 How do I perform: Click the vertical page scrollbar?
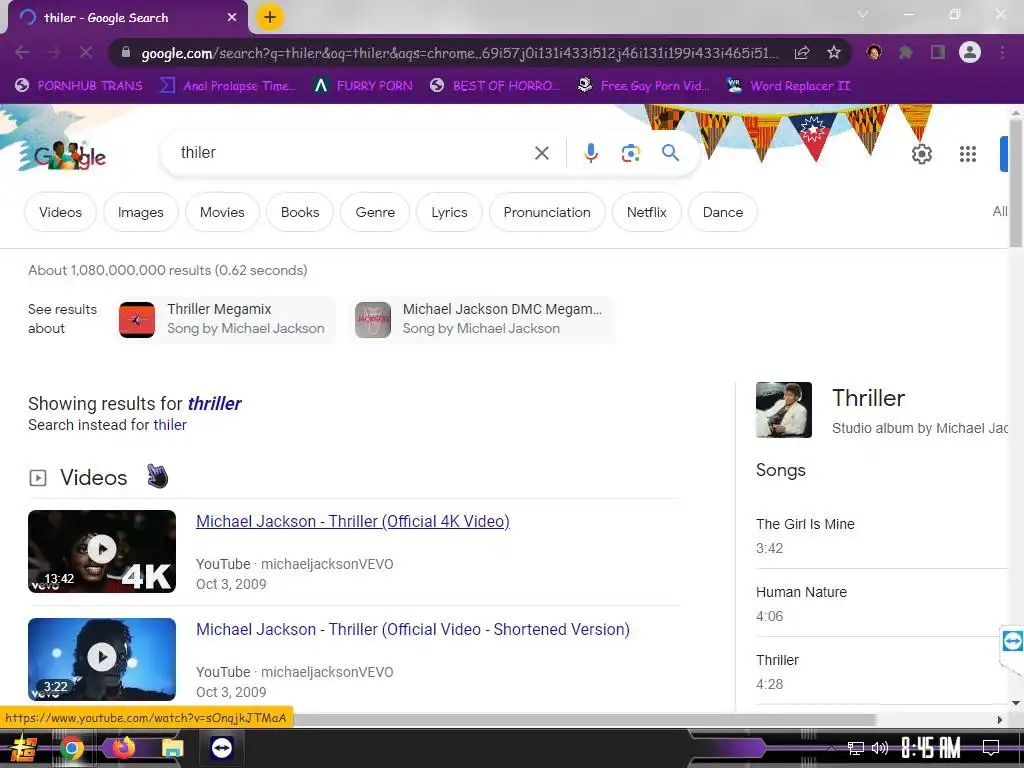coord(1016,183)
